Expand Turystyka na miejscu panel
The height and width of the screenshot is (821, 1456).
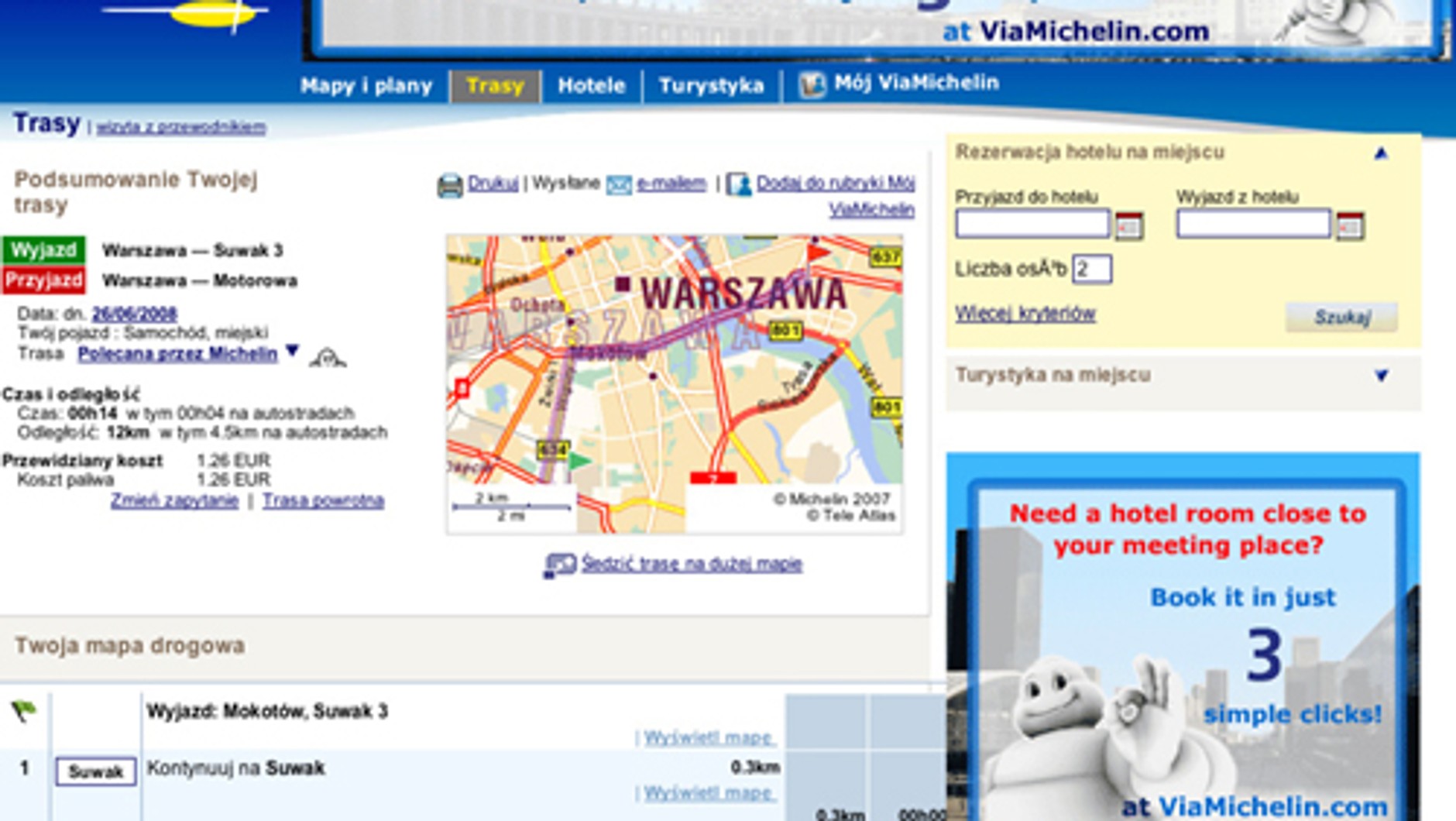1381,376
